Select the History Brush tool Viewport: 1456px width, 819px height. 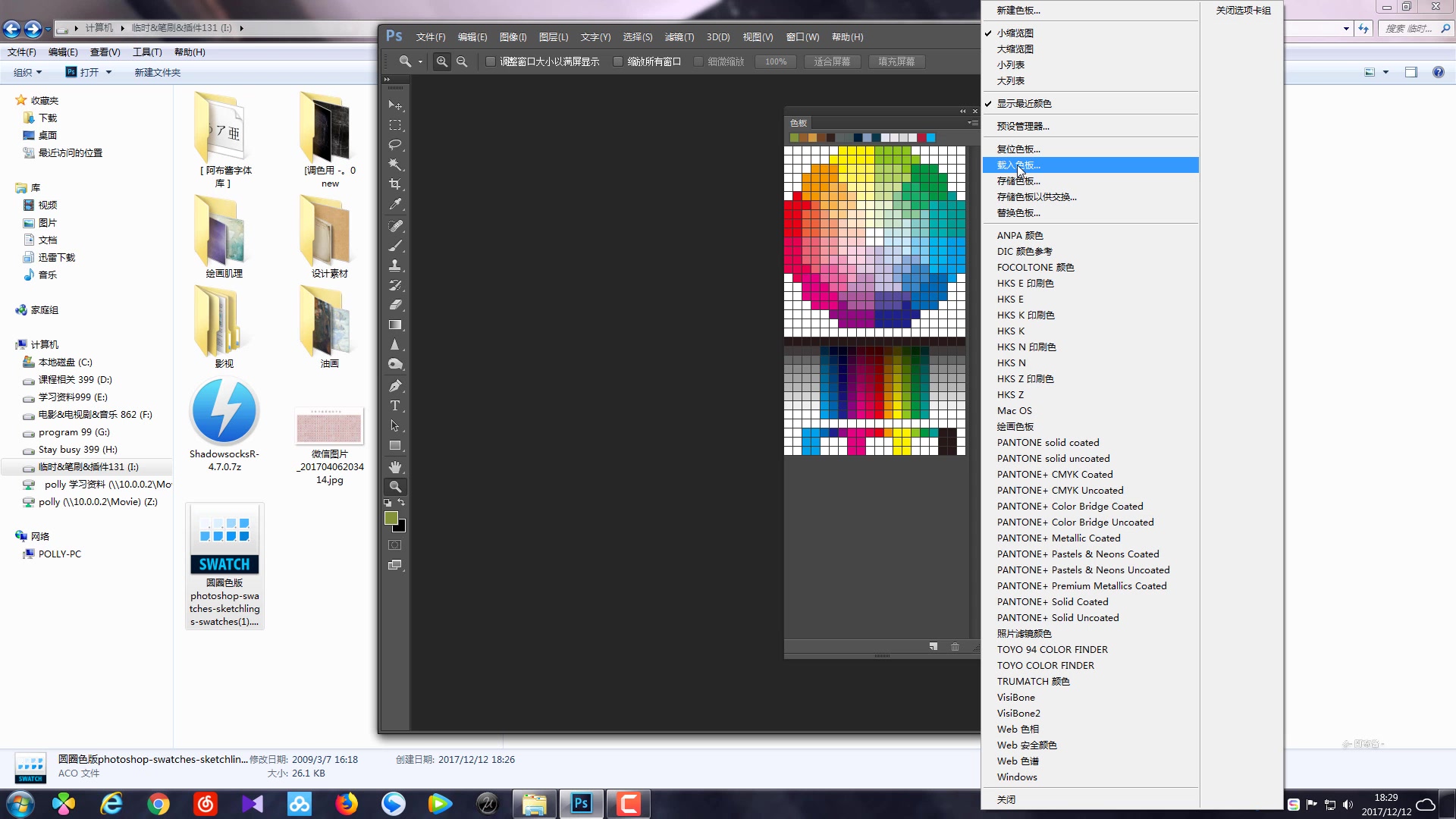tap(395, 285)
